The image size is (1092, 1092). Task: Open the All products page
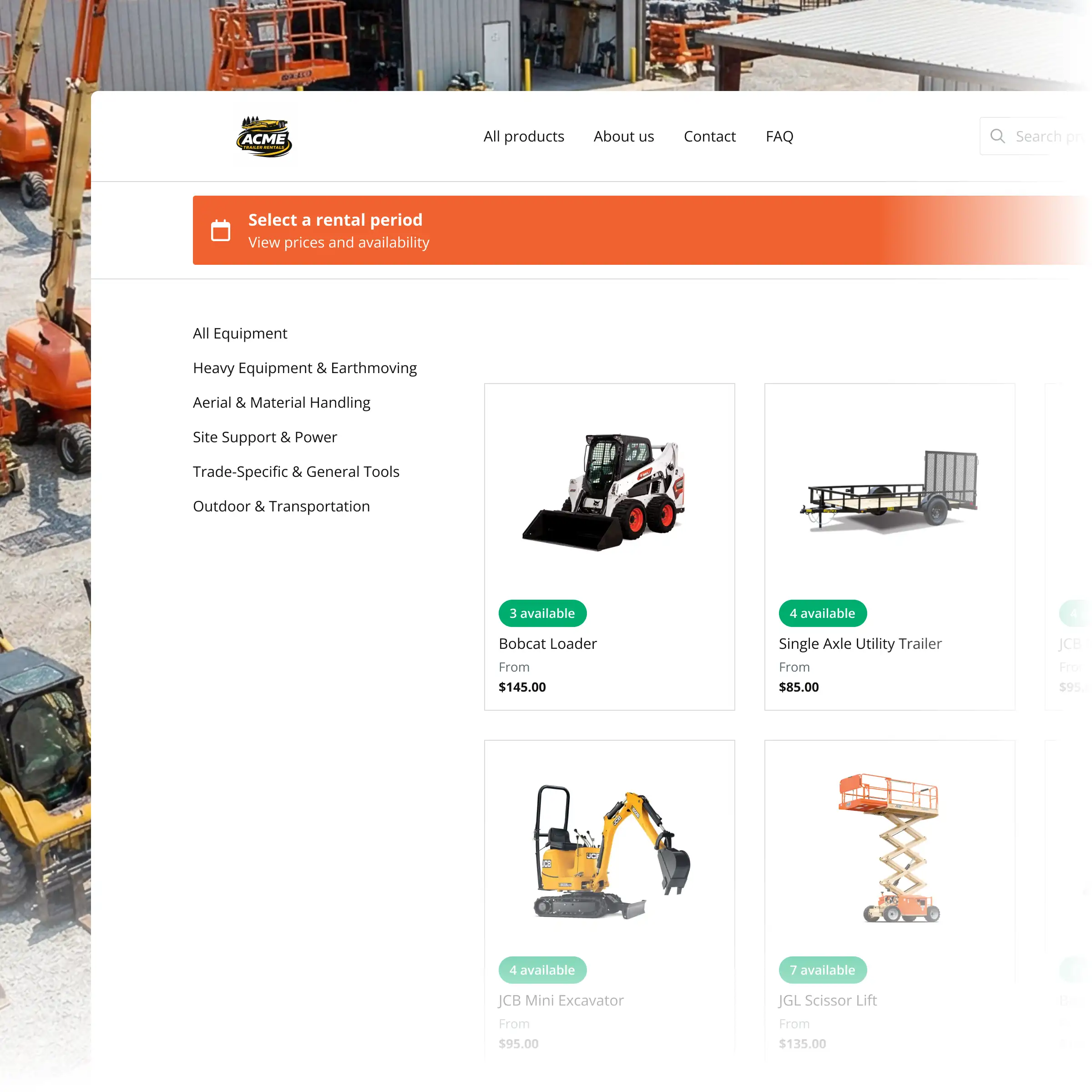pos(523,136)
